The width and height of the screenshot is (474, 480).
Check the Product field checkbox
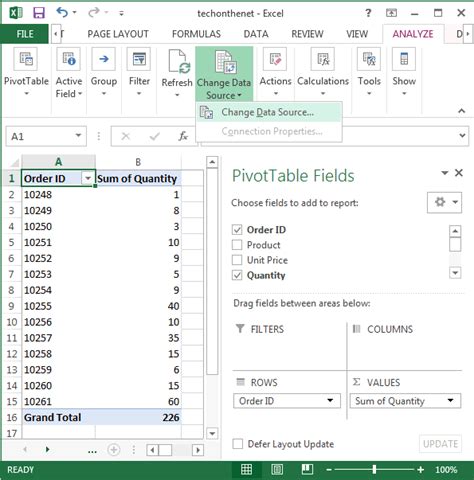tap(237, 245)
